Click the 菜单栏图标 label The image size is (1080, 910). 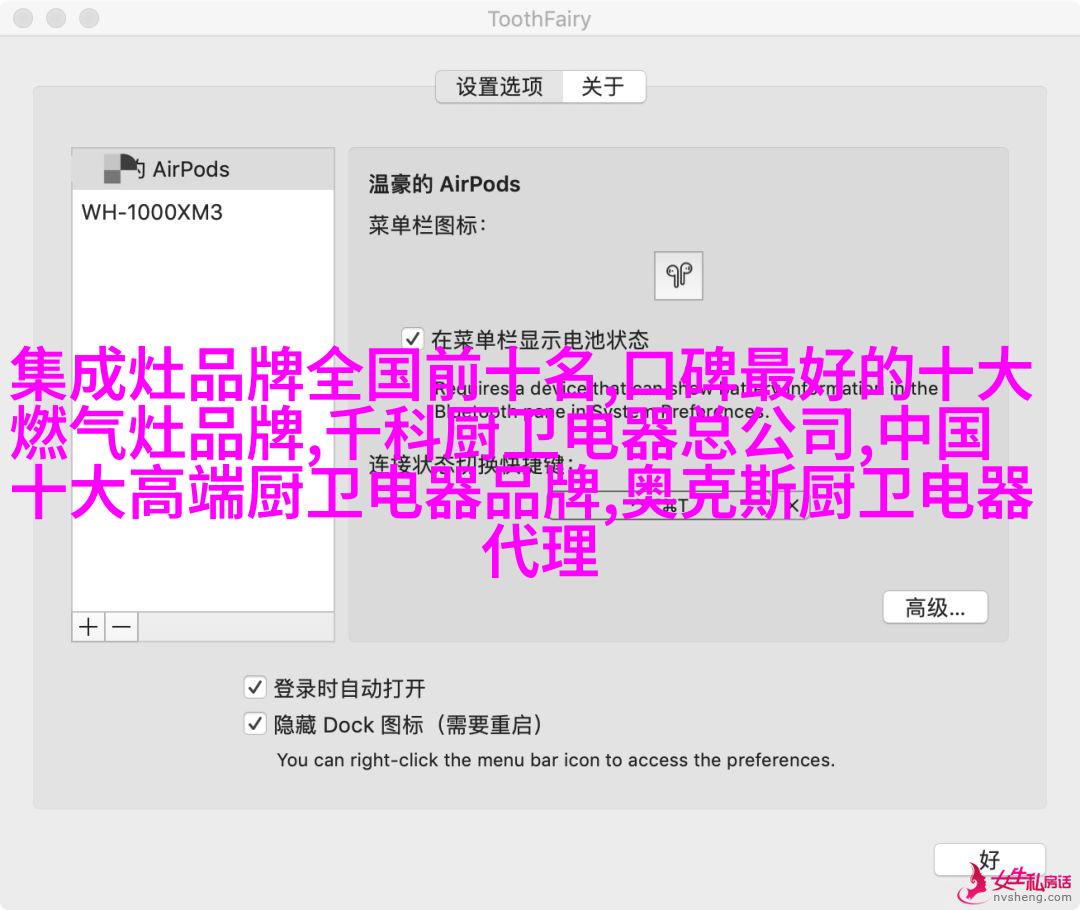tap(427, 225)
